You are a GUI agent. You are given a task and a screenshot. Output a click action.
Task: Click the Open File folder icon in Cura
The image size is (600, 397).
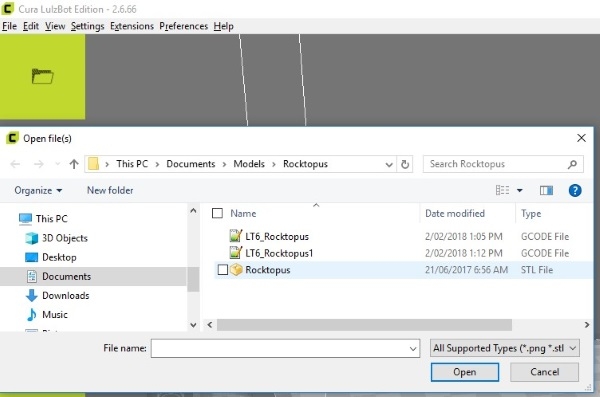42,76
